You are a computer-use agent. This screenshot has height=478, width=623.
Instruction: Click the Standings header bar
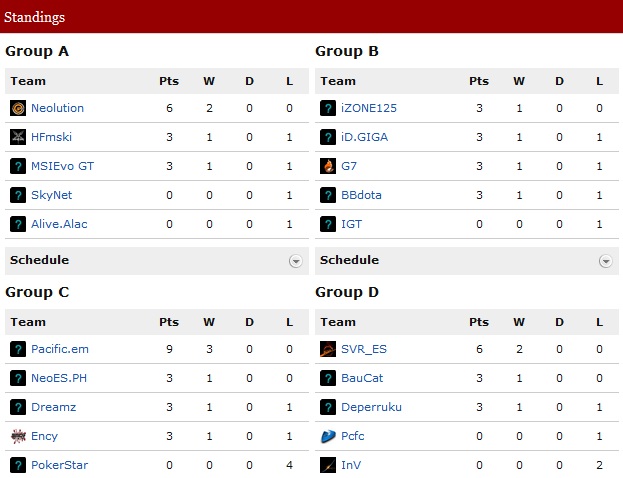click(311, 17)
